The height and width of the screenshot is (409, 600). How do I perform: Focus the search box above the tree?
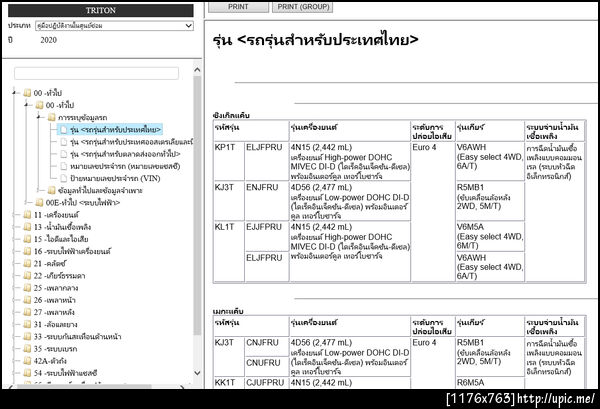click(x=96, y=73)
